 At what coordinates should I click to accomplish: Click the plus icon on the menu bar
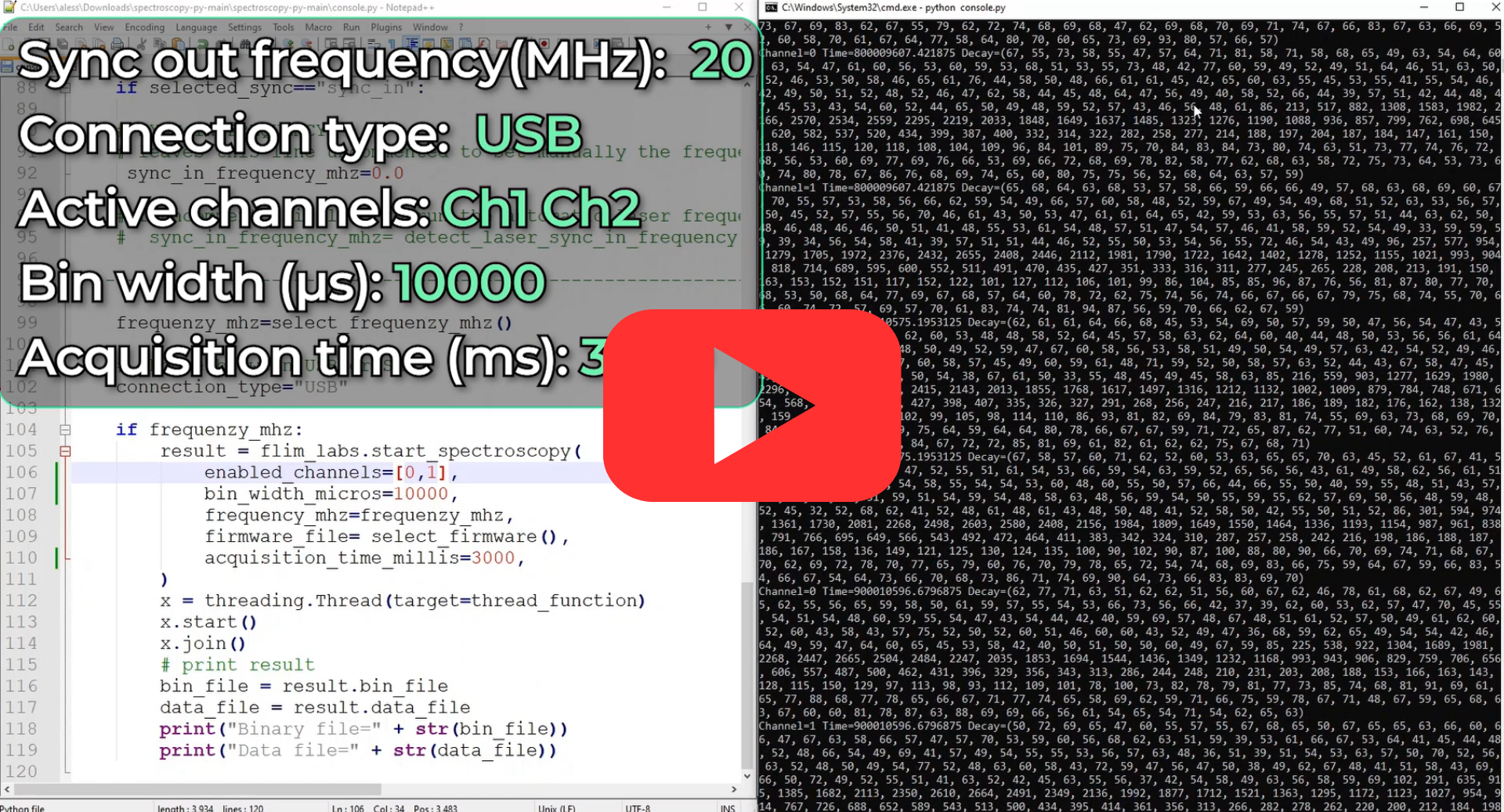coord(708,27)
